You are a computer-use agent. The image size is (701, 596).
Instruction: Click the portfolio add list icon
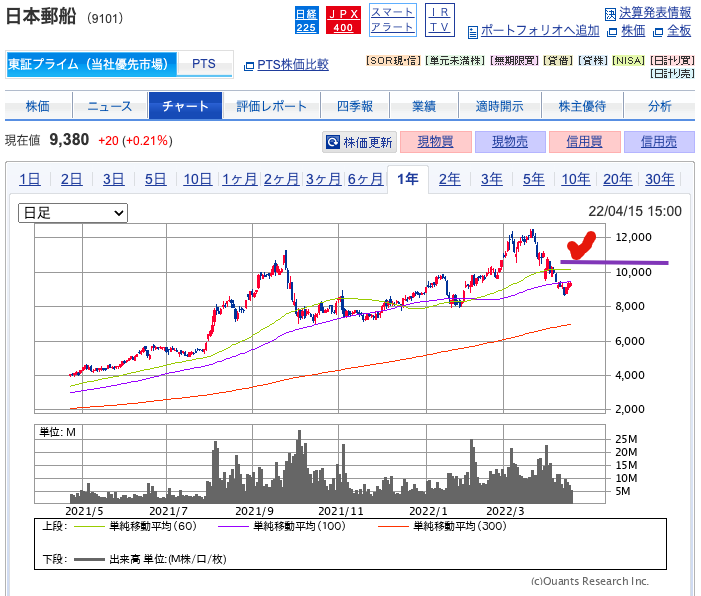coord(473,32)
